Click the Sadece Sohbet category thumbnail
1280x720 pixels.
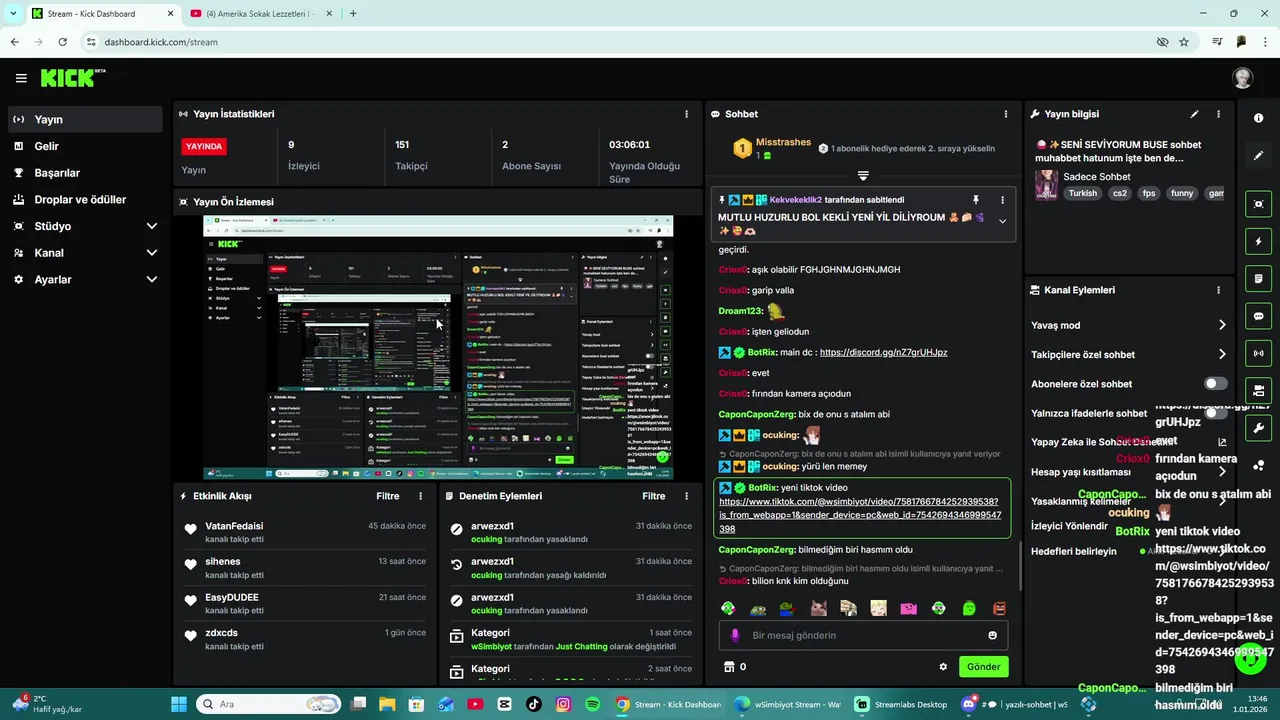point(1046,185)
